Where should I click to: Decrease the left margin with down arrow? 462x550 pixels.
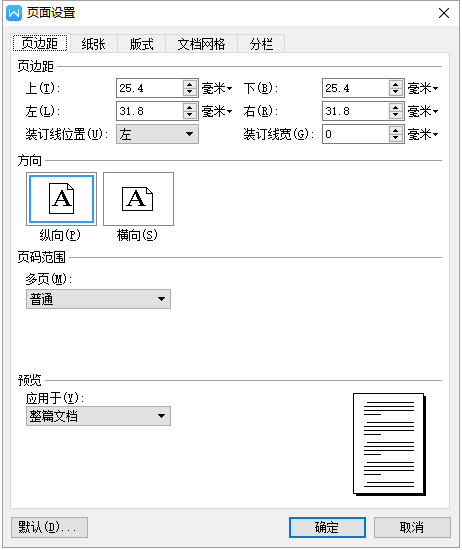pyautogui.click(x=190, y=115)
